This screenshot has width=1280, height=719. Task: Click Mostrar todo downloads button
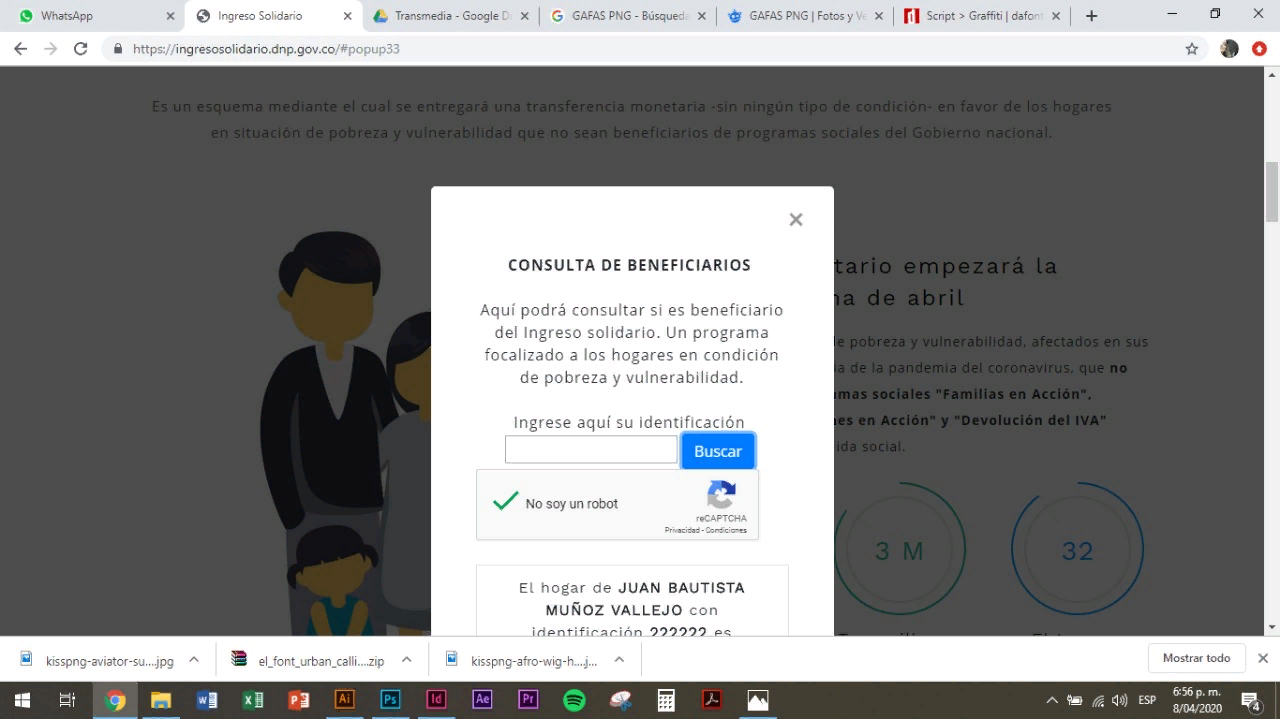(1196, 658)
